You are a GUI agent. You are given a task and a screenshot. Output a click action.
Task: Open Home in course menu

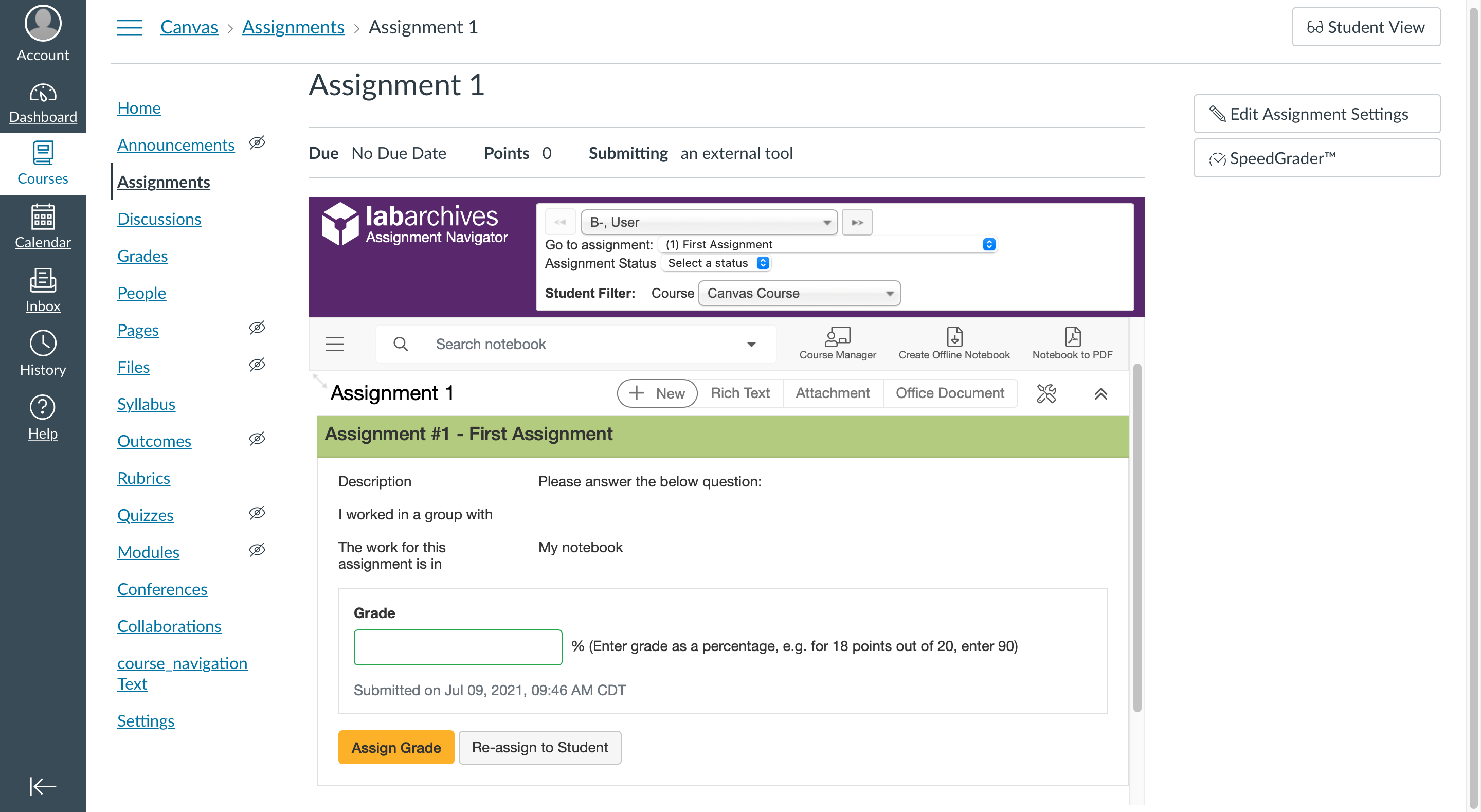(138, 107)
